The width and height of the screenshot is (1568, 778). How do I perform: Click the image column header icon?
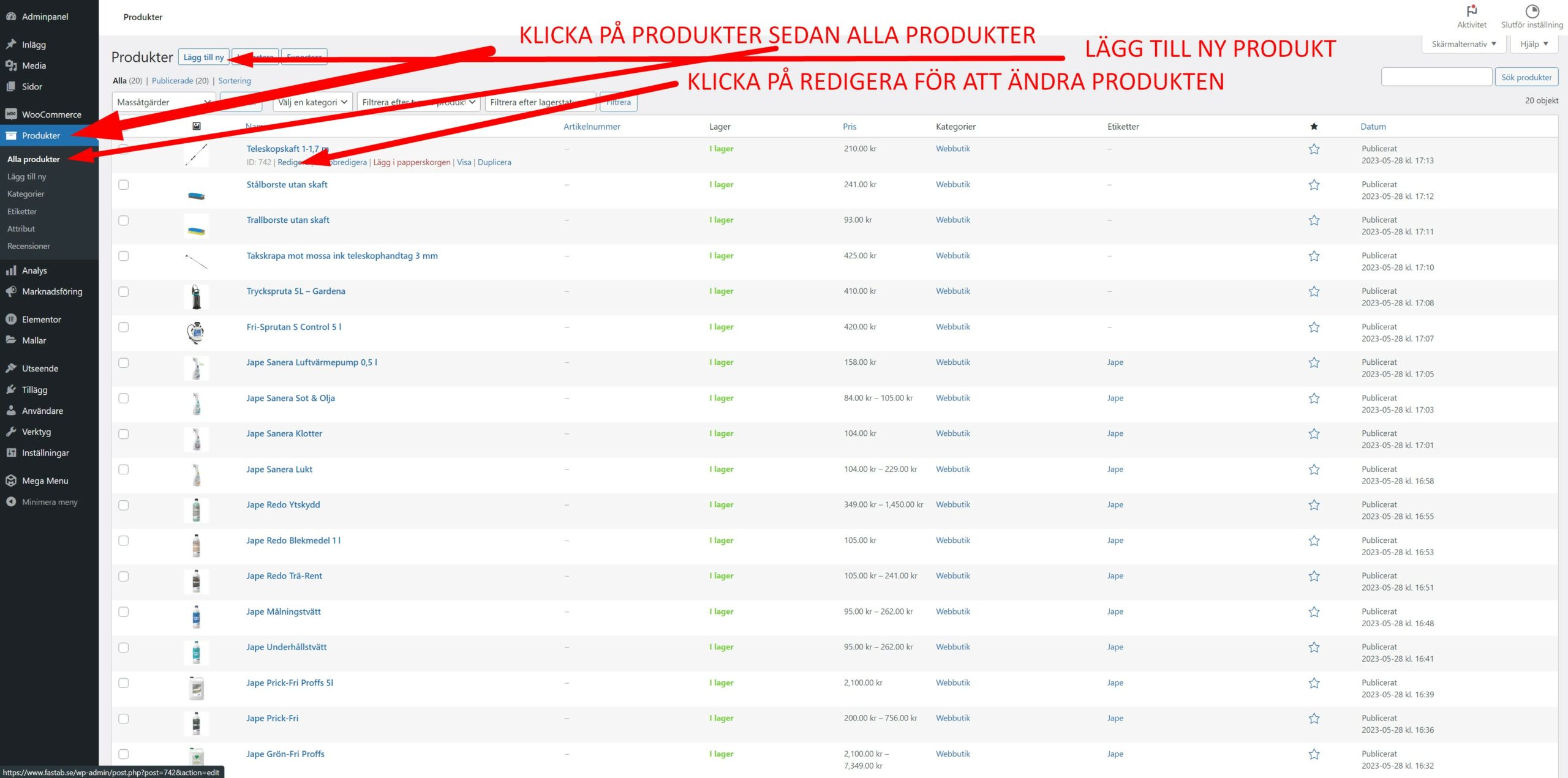pyautogui.click(x=197, y=126)
